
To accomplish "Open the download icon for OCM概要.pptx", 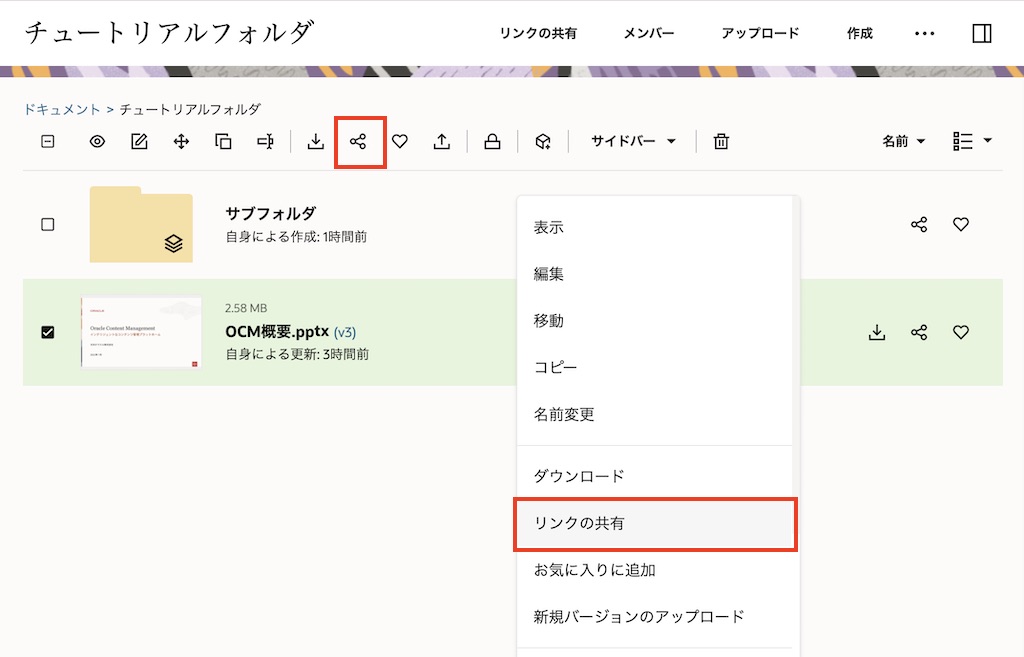I will (x=877, y=332).
